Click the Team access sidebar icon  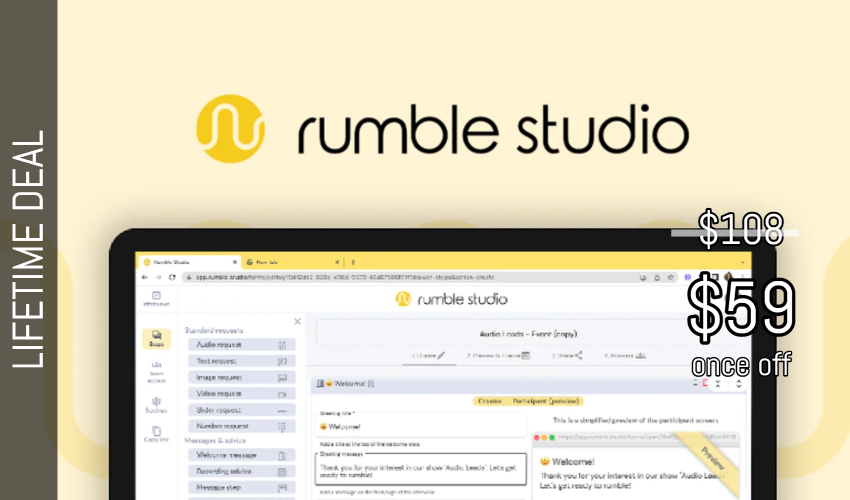point(156,373)
